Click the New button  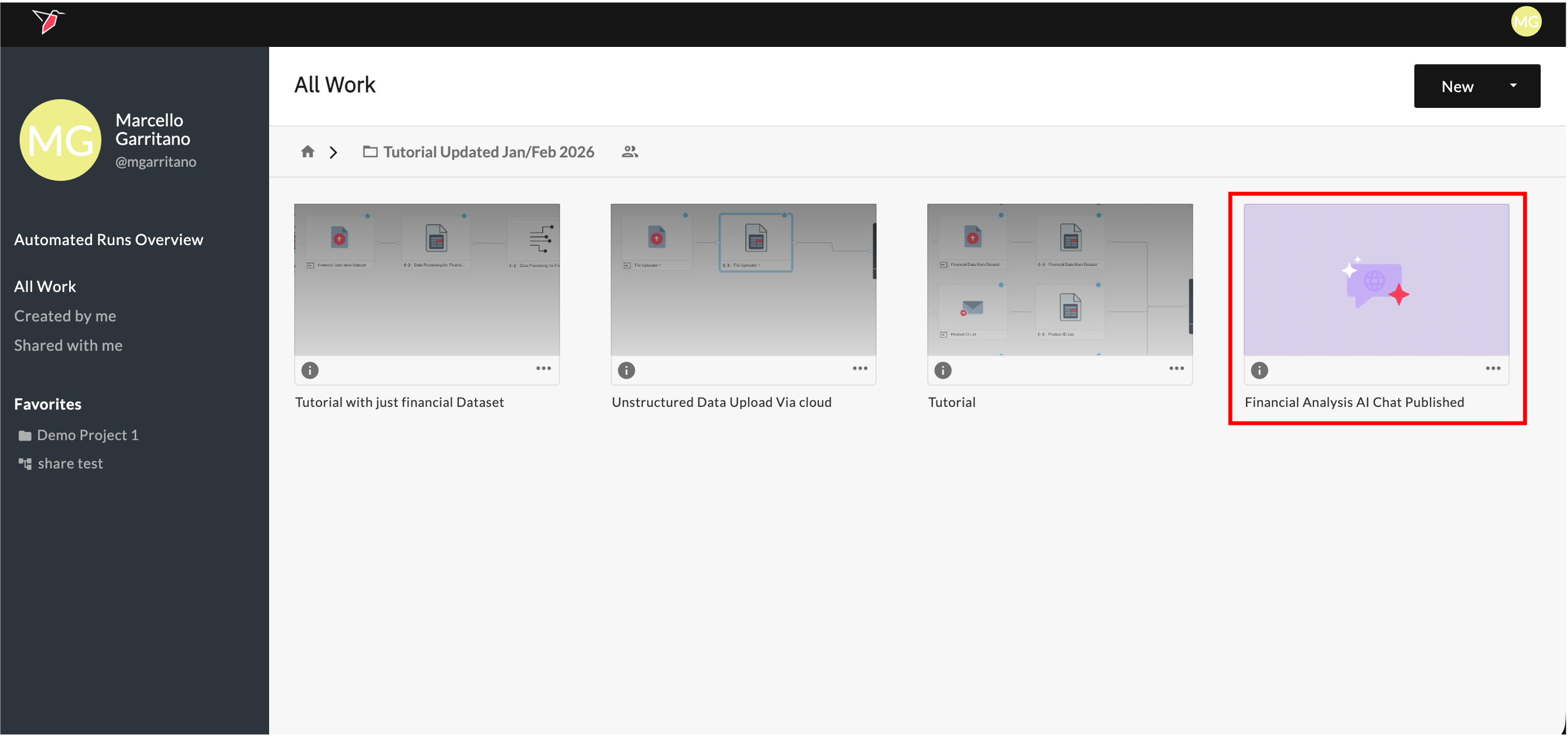point(1457,87)
